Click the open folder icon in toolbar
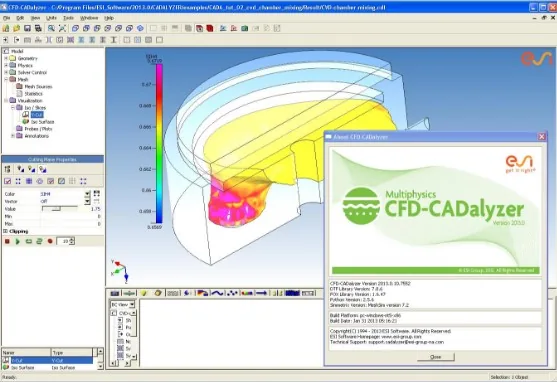The height and width of the screenshot is (382, 557). [x=16, y=28]
